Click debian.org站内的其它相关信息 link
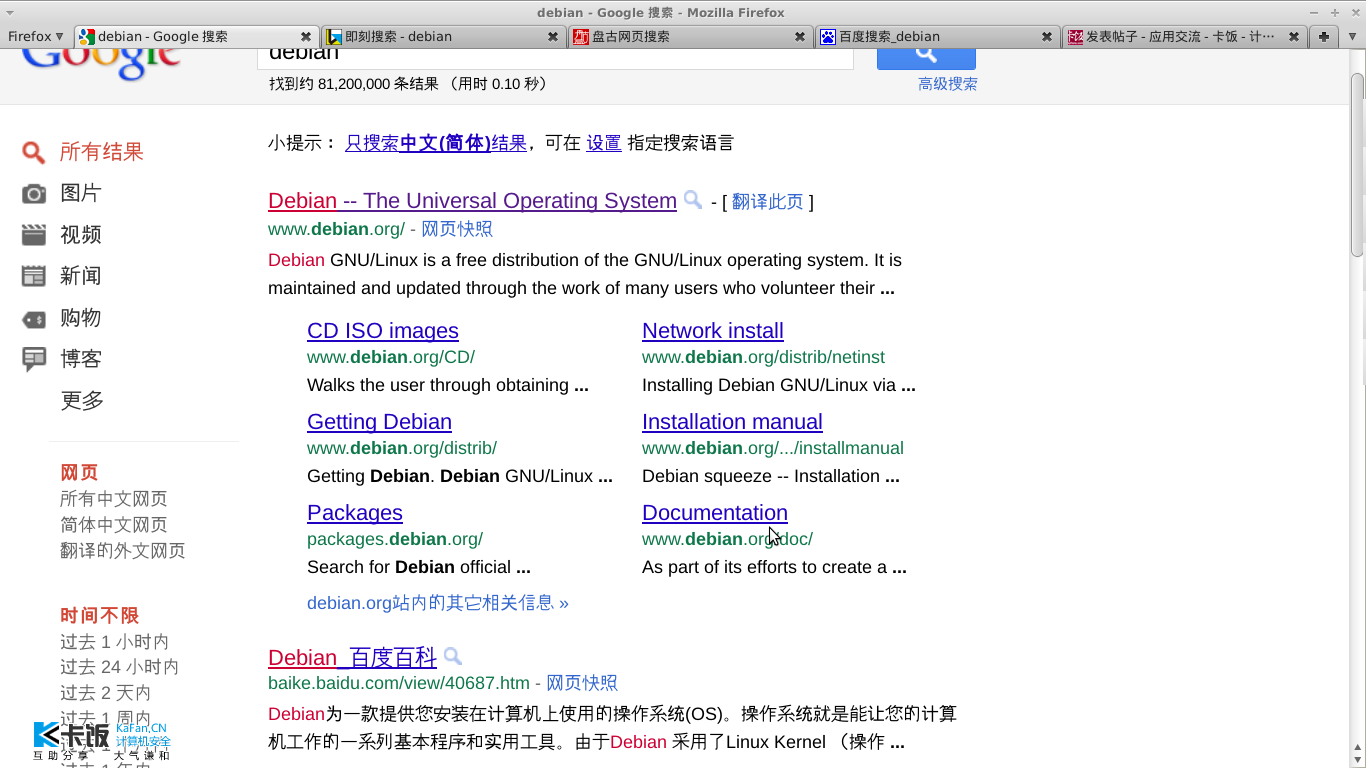The width and height of the screenshot is (1366, 768). 438,603
